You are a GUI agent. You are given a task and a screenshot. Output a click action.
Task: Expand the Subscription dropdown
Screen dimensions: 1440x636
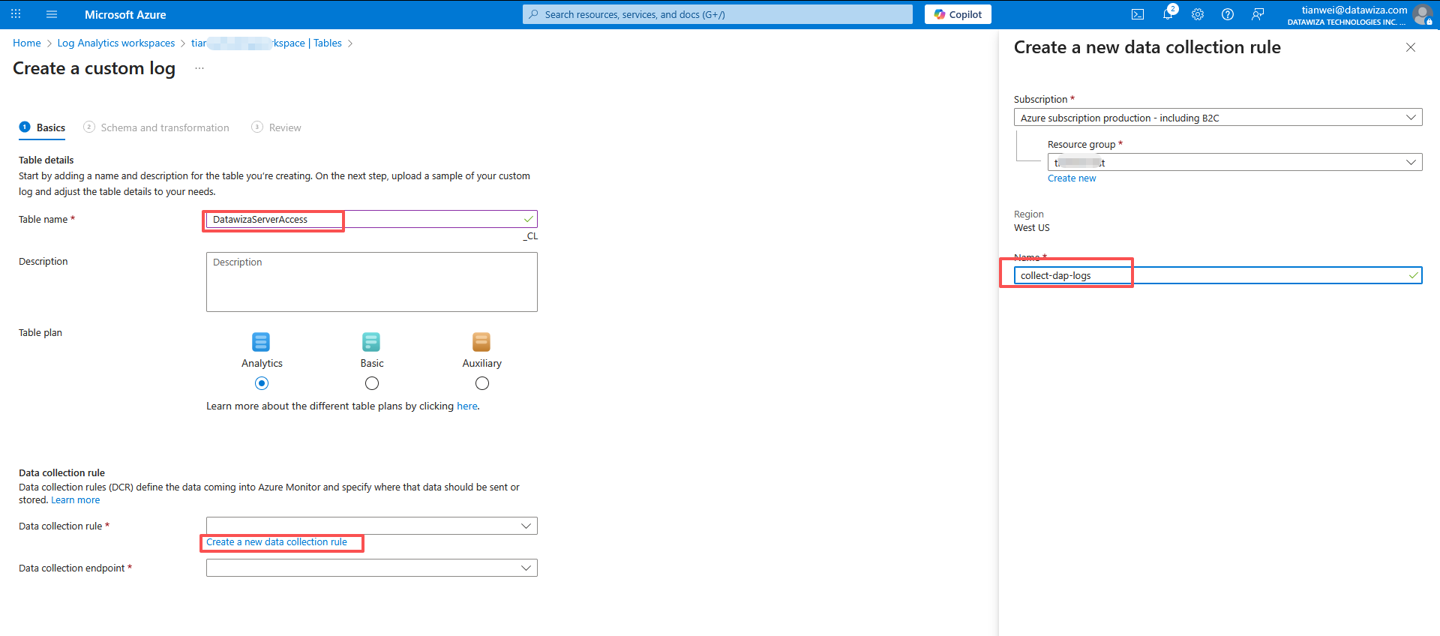pyautogui.click(x=1217, y=118)
